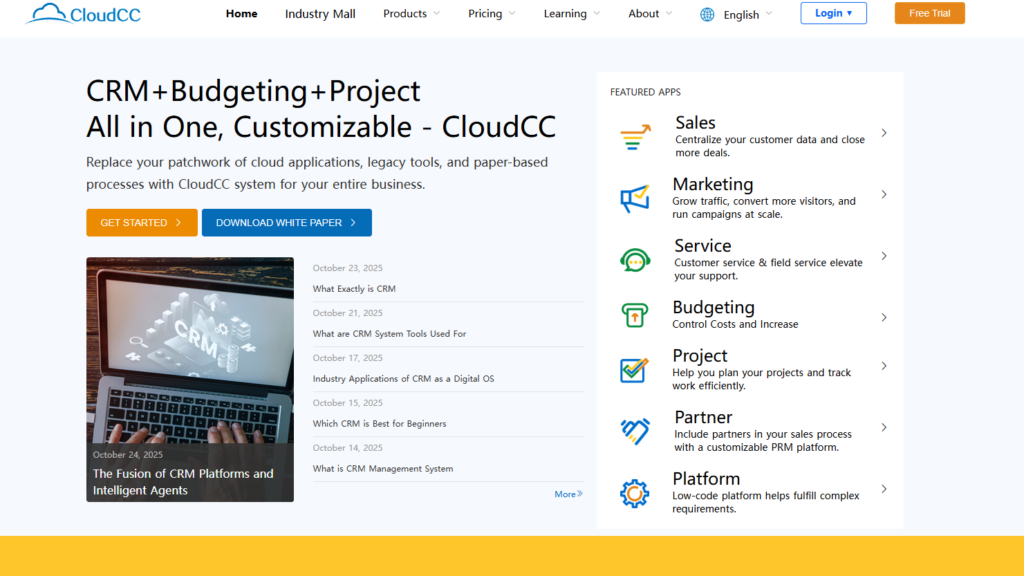Click the Budgeting app icon
This screenshot has height=576, width=1024.
pos(635,316)
